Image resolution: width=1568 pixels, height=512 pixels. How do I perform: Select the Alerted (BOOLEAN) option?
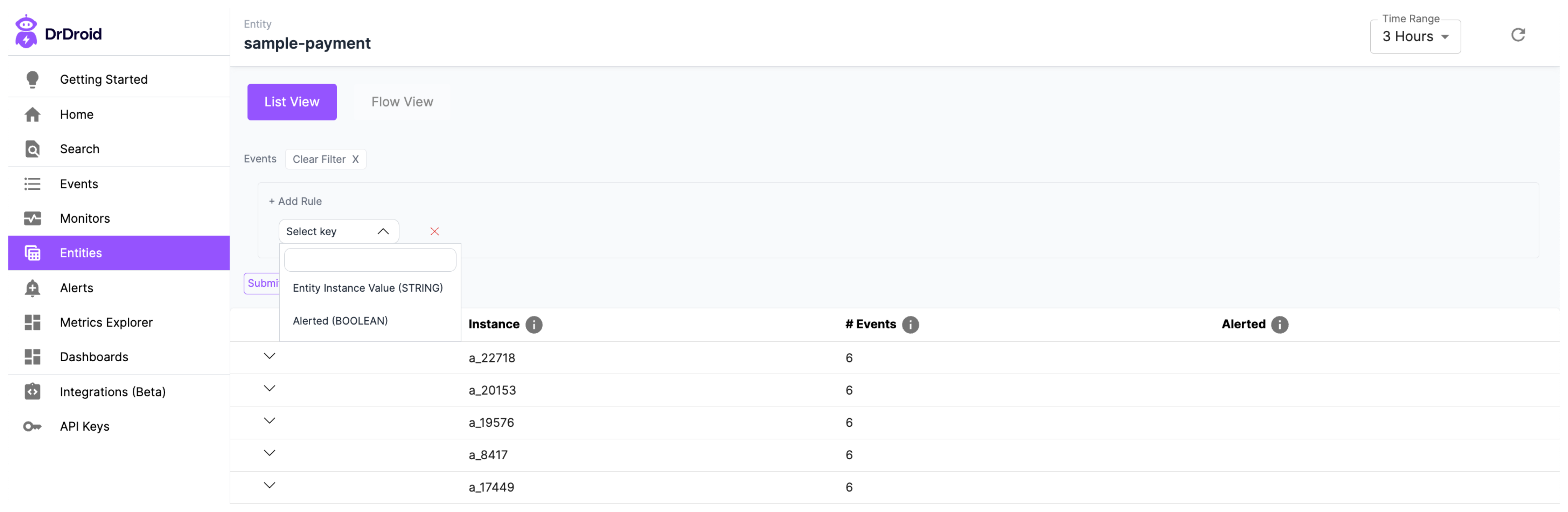[x=340, y=321]
